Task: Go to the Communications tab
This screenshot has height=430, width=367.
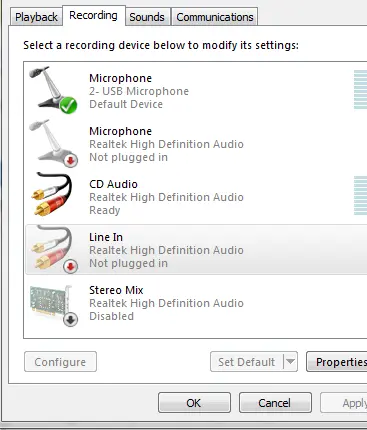Action: point(215,17)
